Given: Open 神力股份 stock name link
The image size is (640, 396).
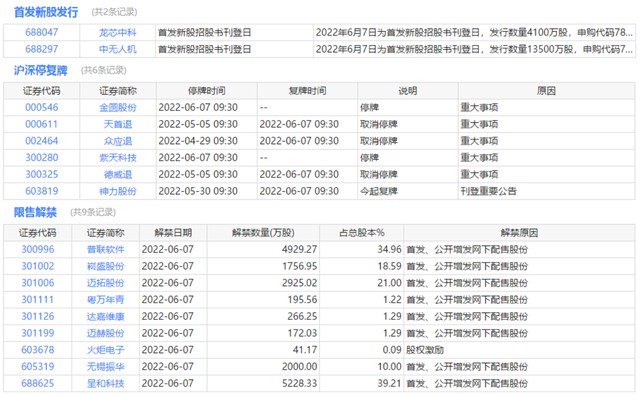Looking at the screenshot, I should [x=118, y=191].
